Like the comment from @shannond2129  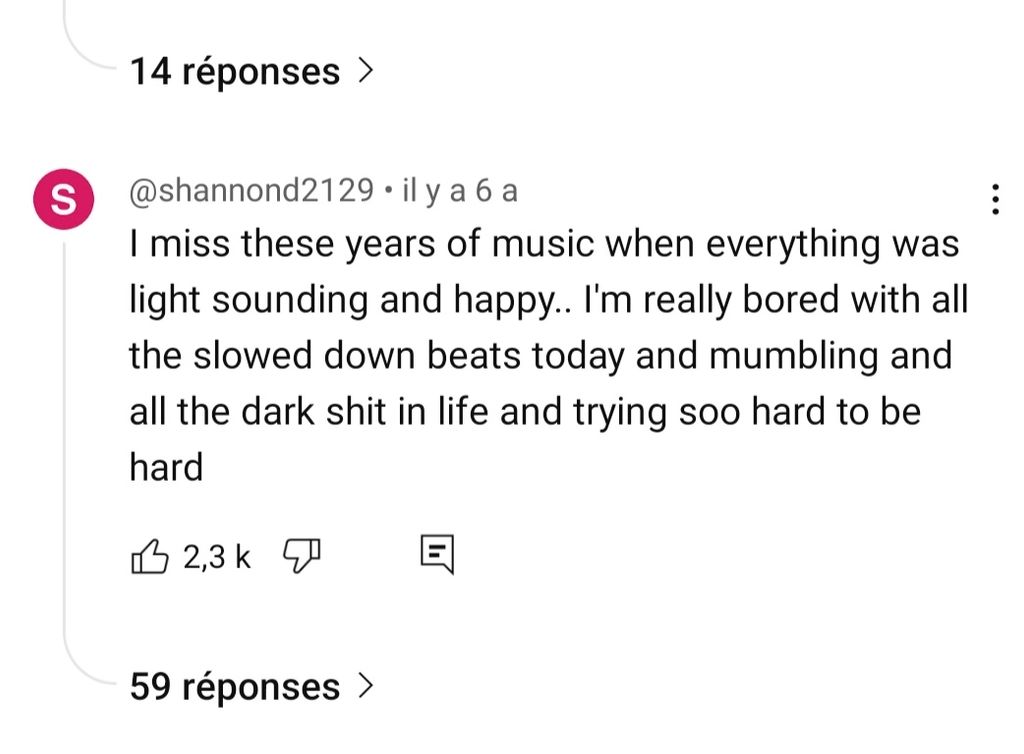click(146, 556)
